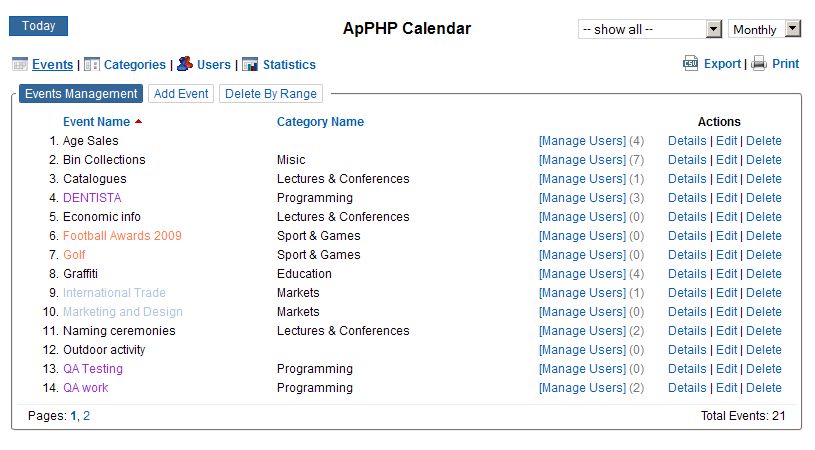Open the Delete By Range tab

coord(272,94)
